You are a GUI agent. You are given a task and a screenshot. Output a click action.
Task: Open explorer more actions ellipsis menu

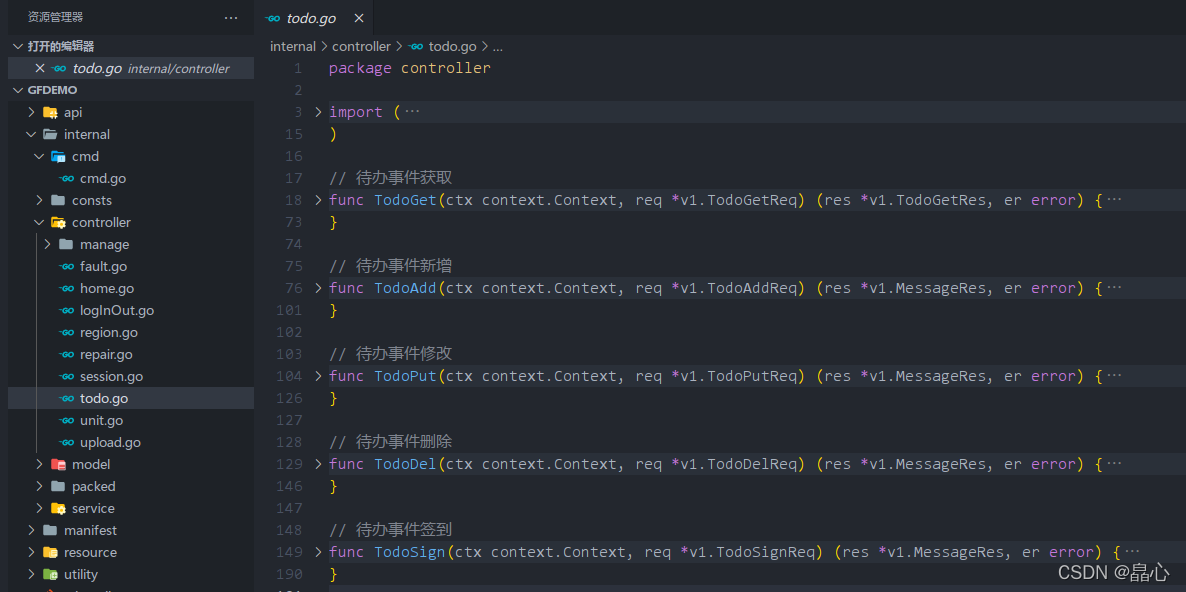coord(231,17)
